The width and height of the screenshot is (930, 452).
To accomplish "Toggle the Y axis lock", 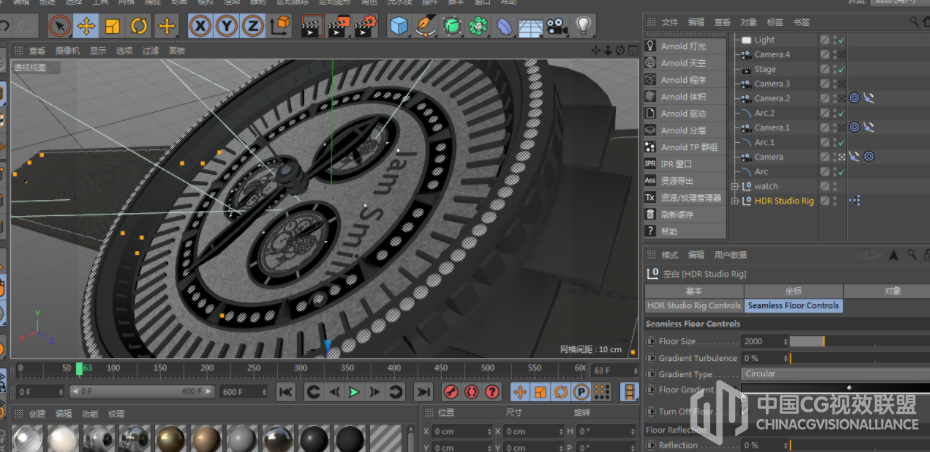I will click(x=227, y=26).
